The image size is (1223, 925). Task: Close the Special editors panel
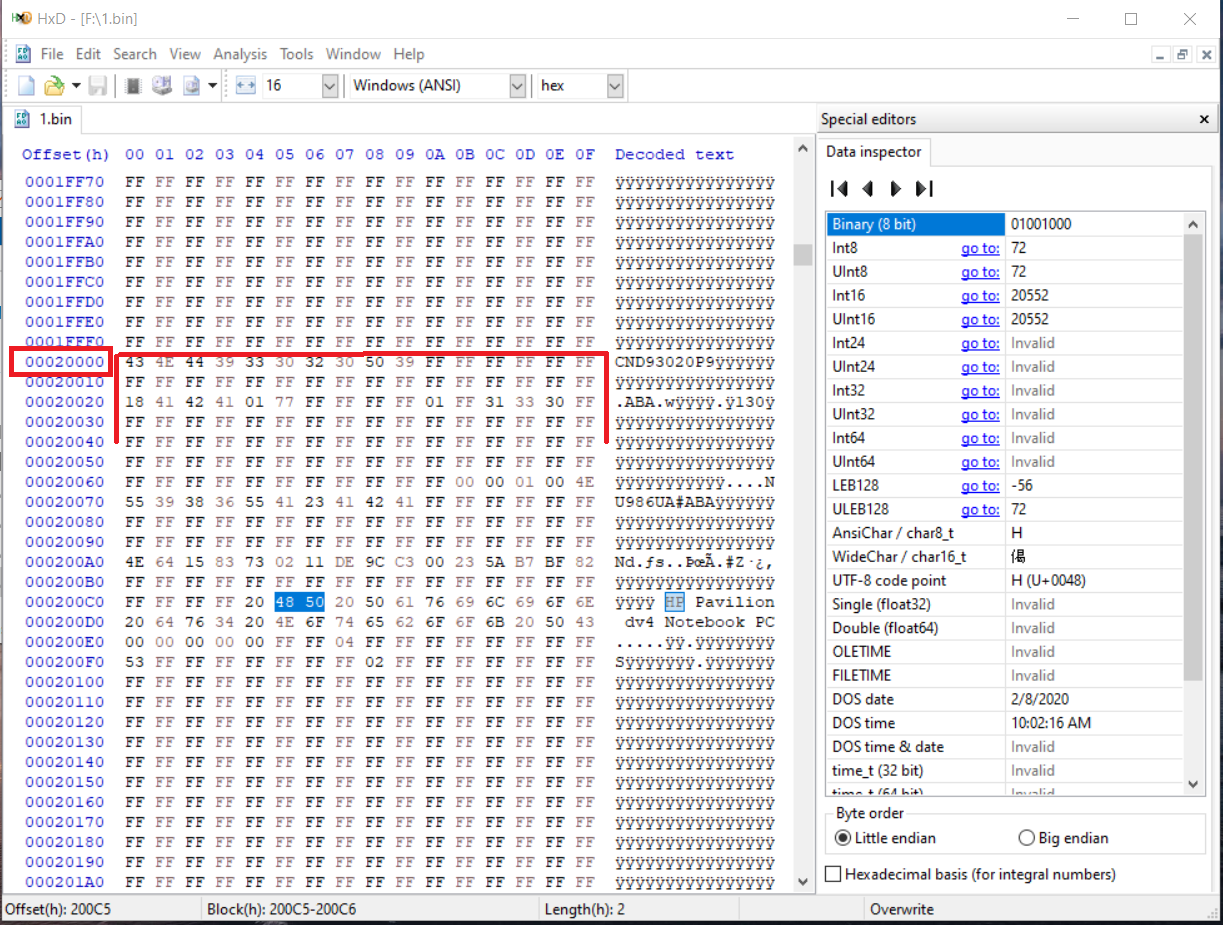[x=1204, y=119]
